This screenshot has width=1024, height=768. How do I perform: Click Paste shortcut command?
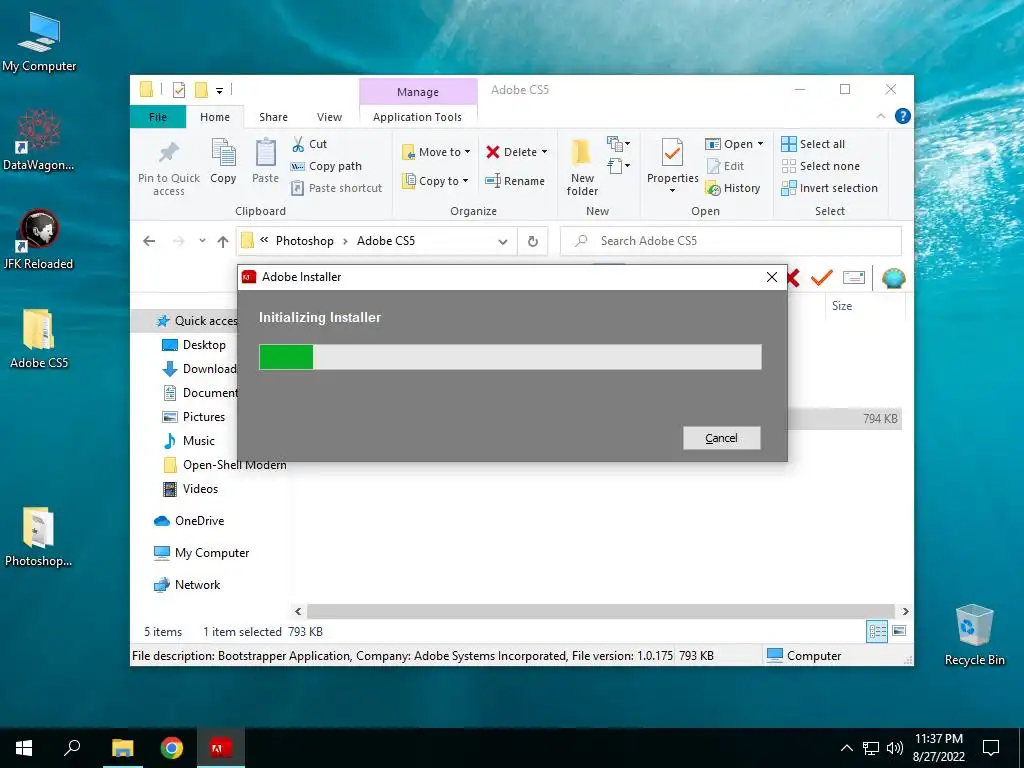click(336, 188)
